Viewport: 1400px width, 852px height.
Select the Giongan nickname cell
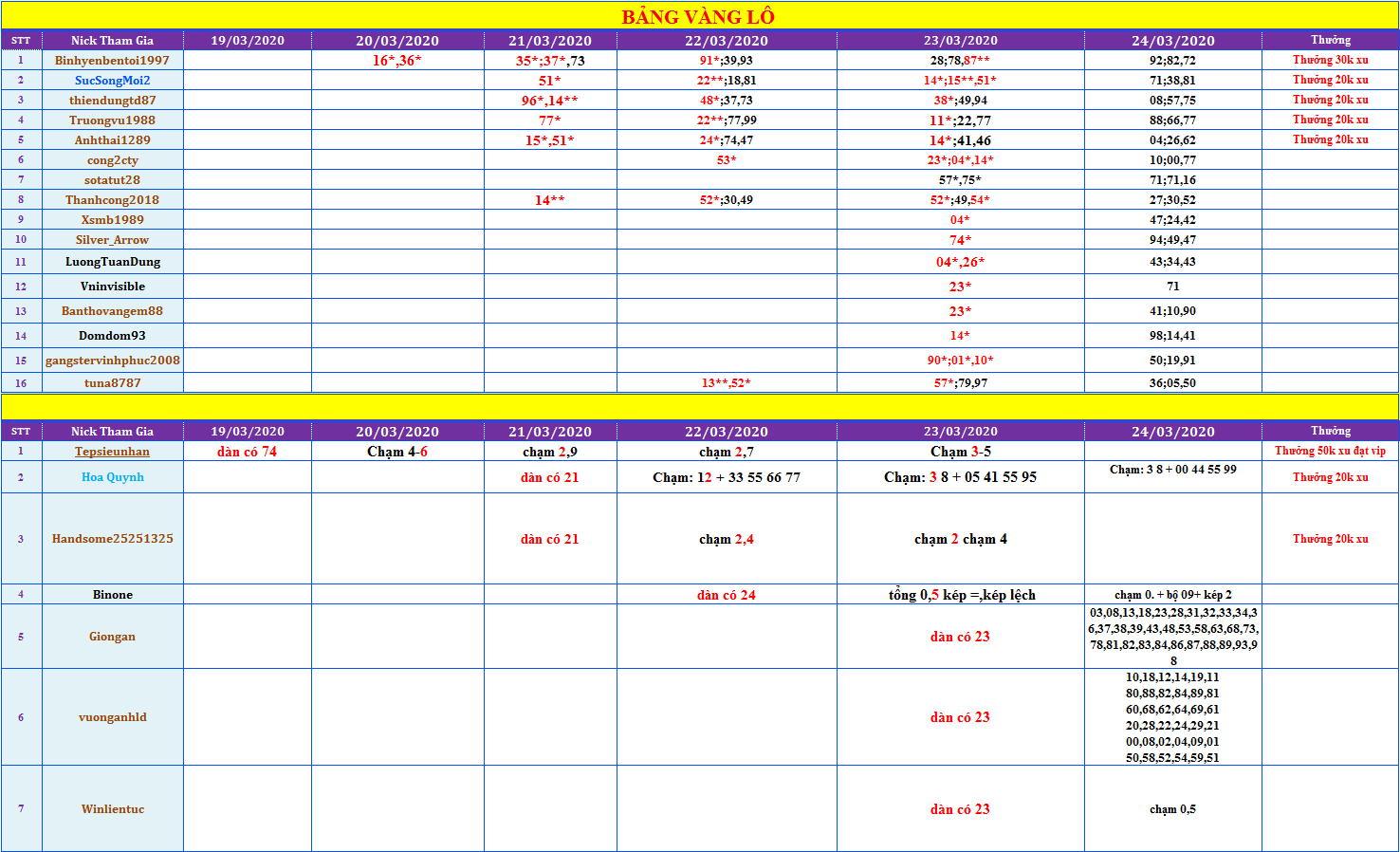[x=112, y=636]
